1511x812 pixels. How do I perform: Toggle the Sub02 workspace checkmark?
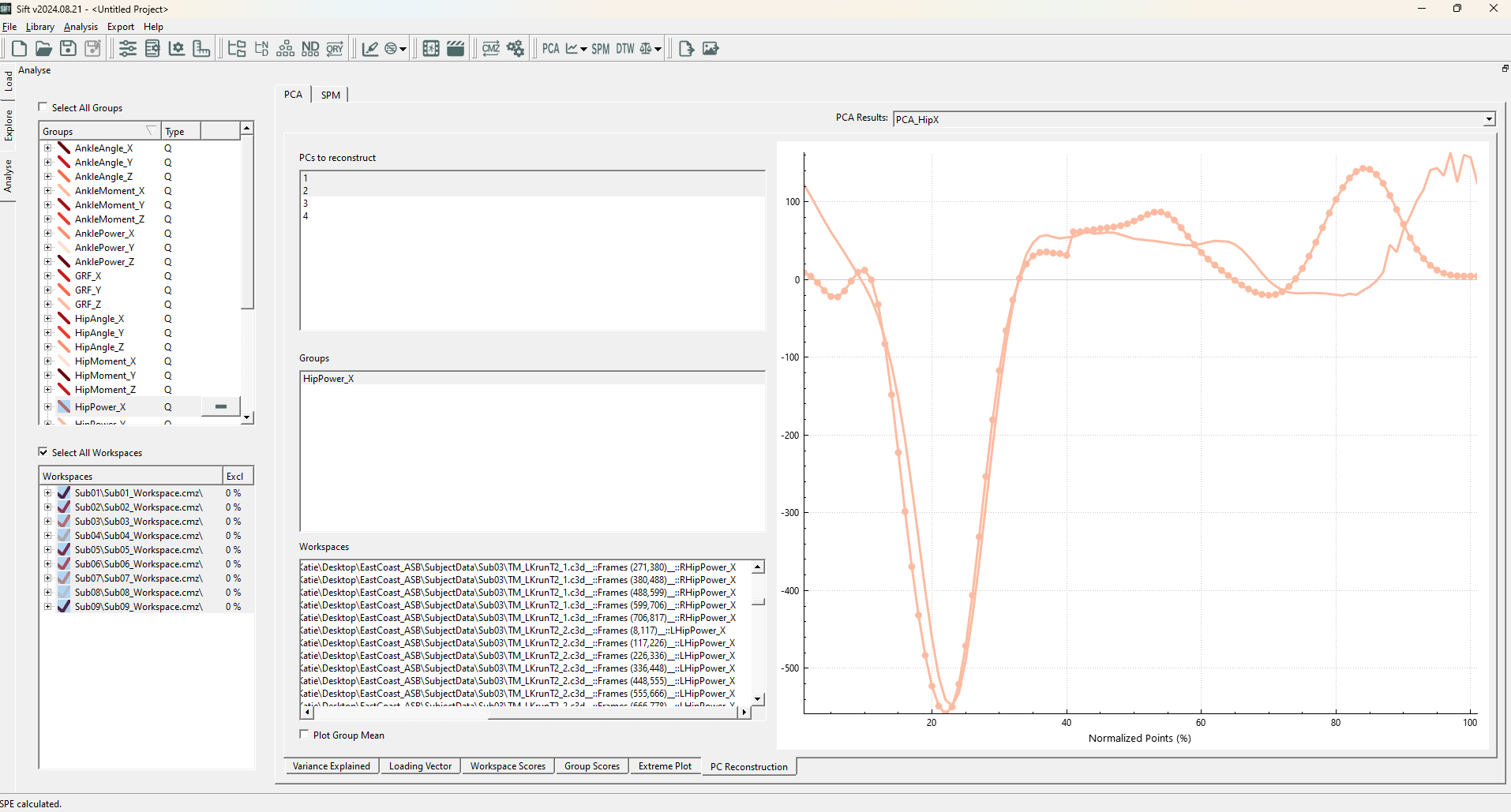64,507
